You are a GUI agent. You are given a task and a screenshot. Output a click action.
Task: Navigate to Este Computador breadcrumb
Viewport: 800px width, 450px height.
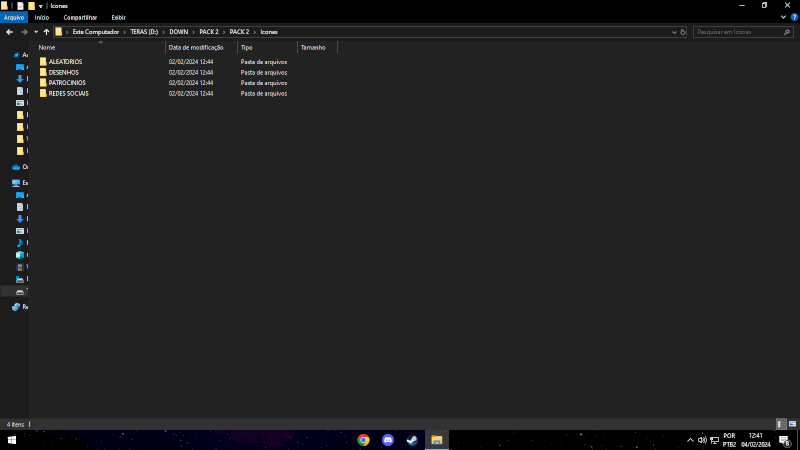(95, 32)
